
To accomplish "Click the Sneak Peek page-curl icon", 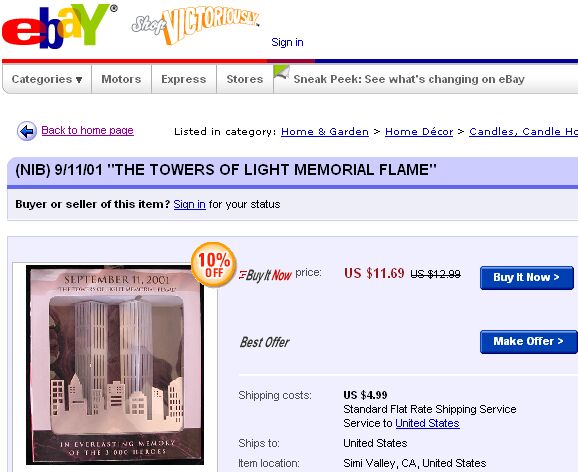I will (282, 72).
